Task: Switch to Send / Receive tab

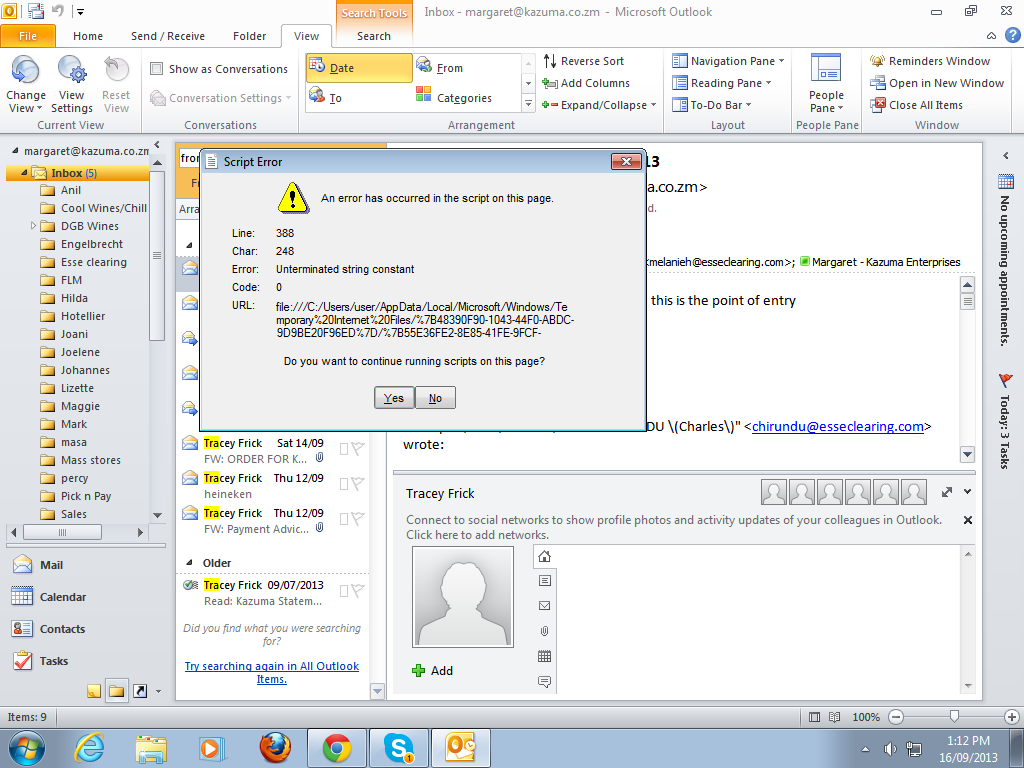Action: [168, 36]
